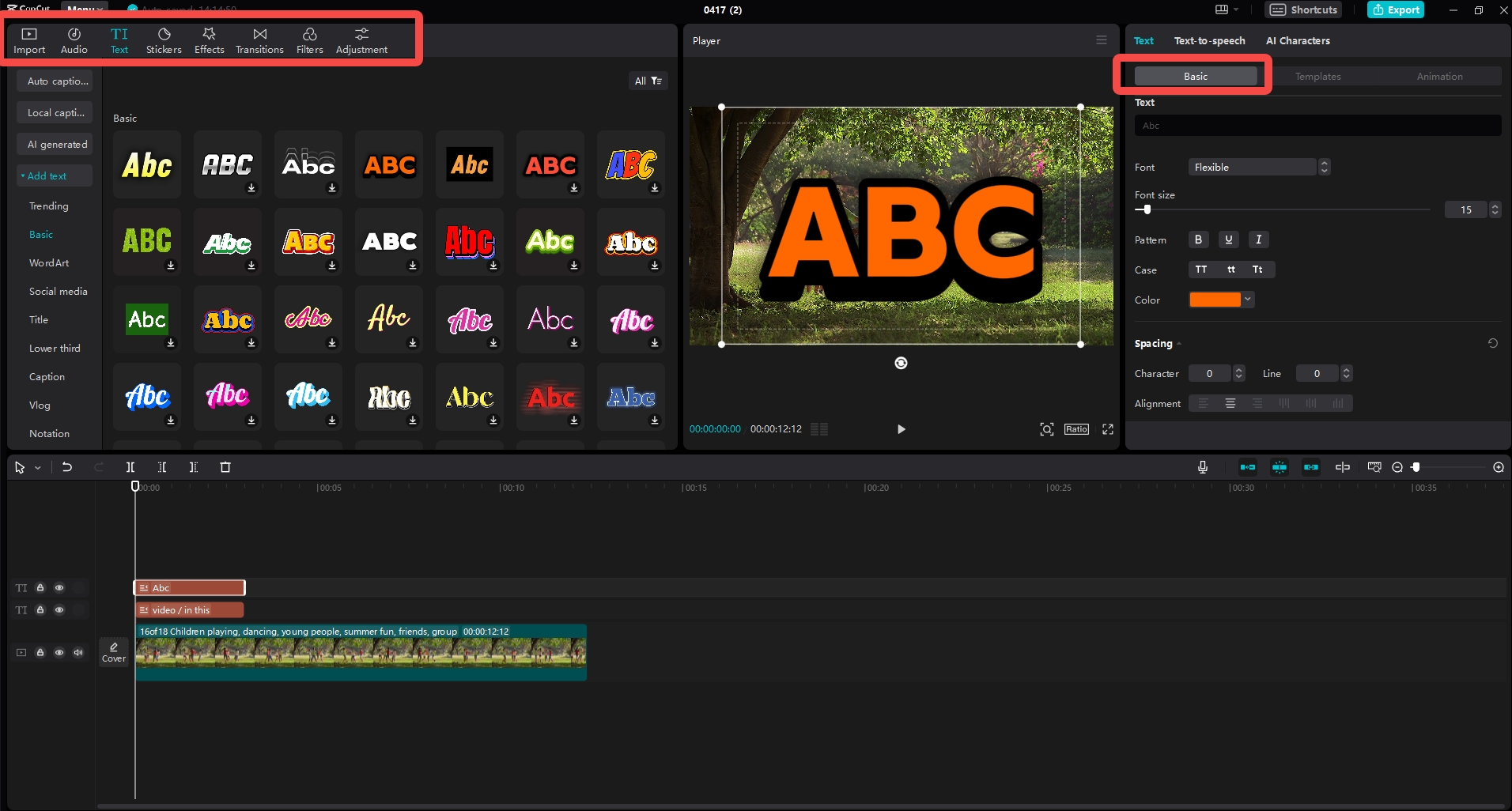Click the voice-over microphone icon

[1202, 467]
